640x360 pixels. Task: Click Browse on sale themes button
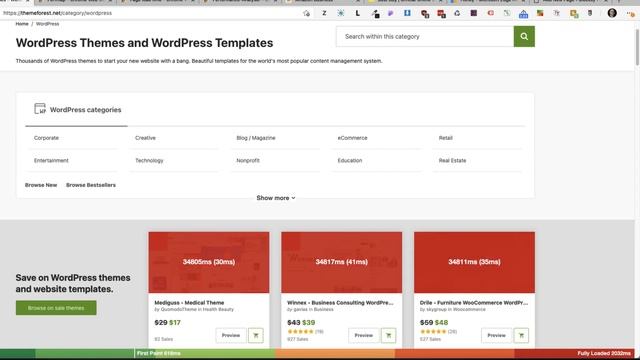pos(56,308)
